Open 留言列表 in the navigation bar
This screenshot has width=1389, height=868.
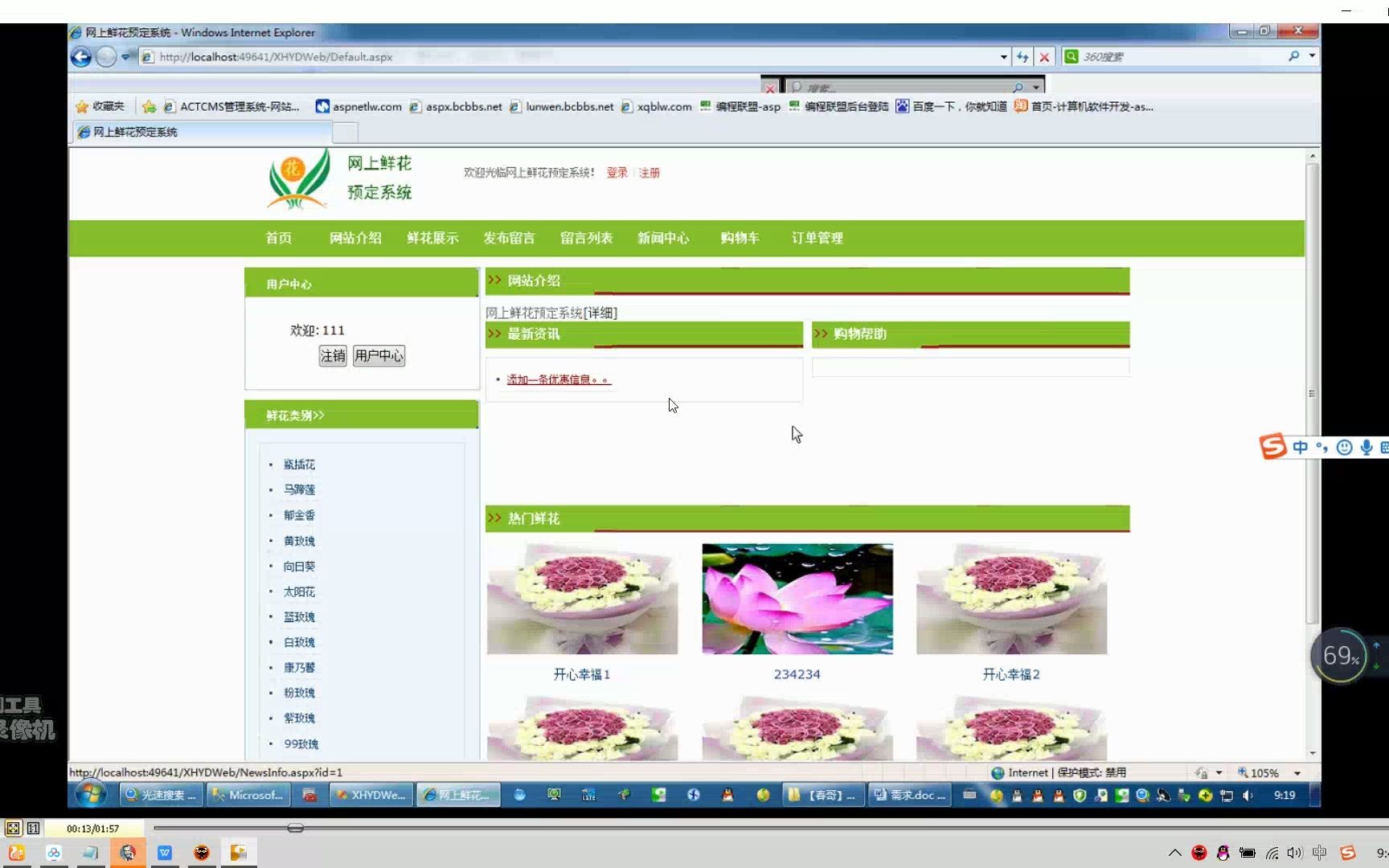[x=586, y=238]
